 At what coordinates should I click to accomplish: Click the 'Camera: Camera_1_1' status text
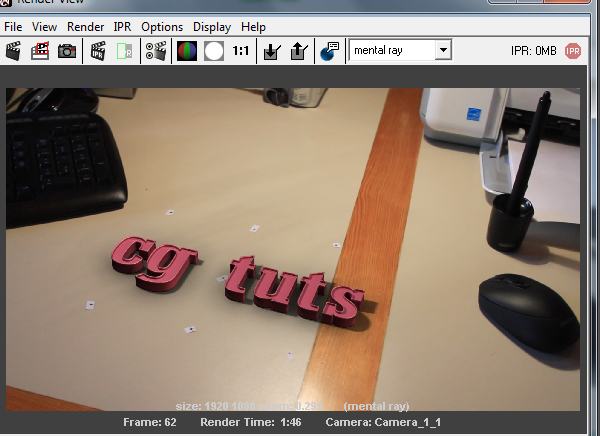[x=383, y=422]
